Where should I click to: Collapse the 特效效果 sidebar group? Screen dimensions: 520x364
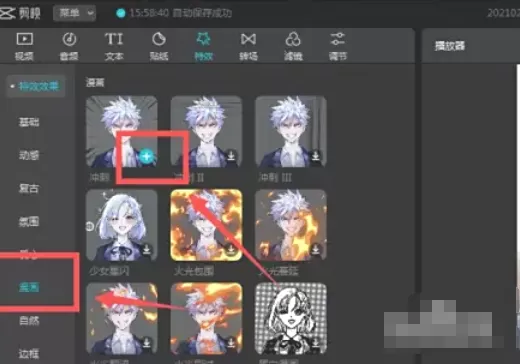click(36, 86)
